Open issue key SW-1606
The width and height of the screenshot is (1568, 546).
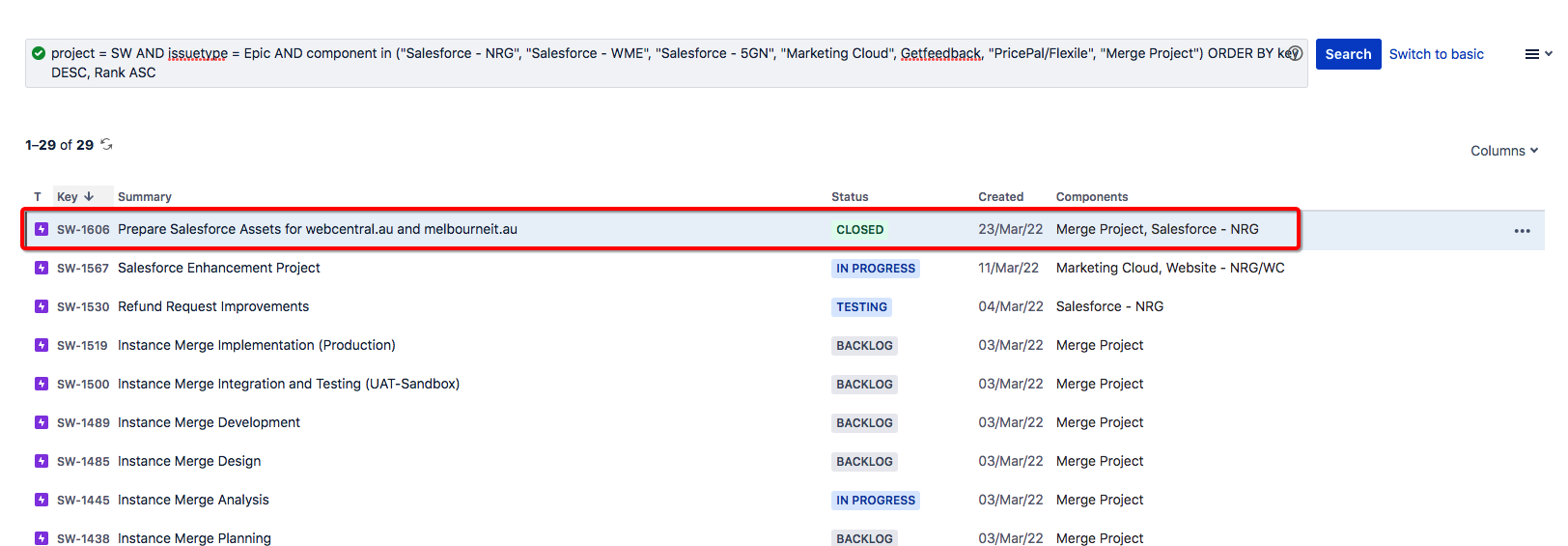(x=83, y=230)
